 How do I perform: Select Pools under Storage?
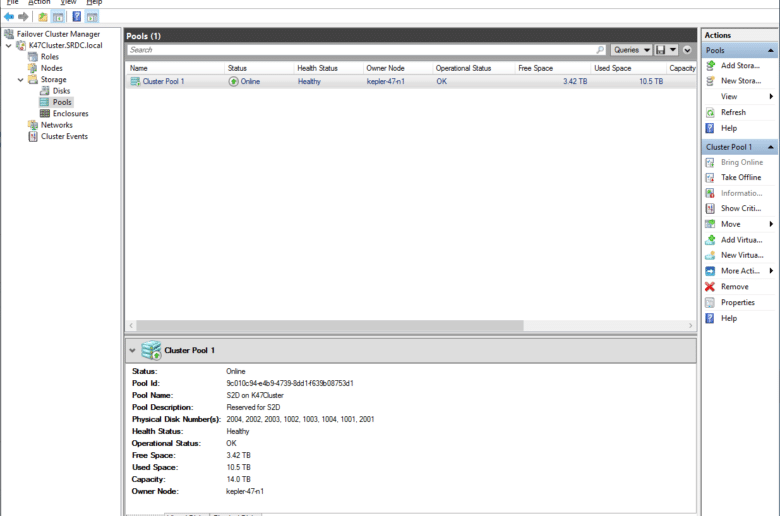point(62,102)
